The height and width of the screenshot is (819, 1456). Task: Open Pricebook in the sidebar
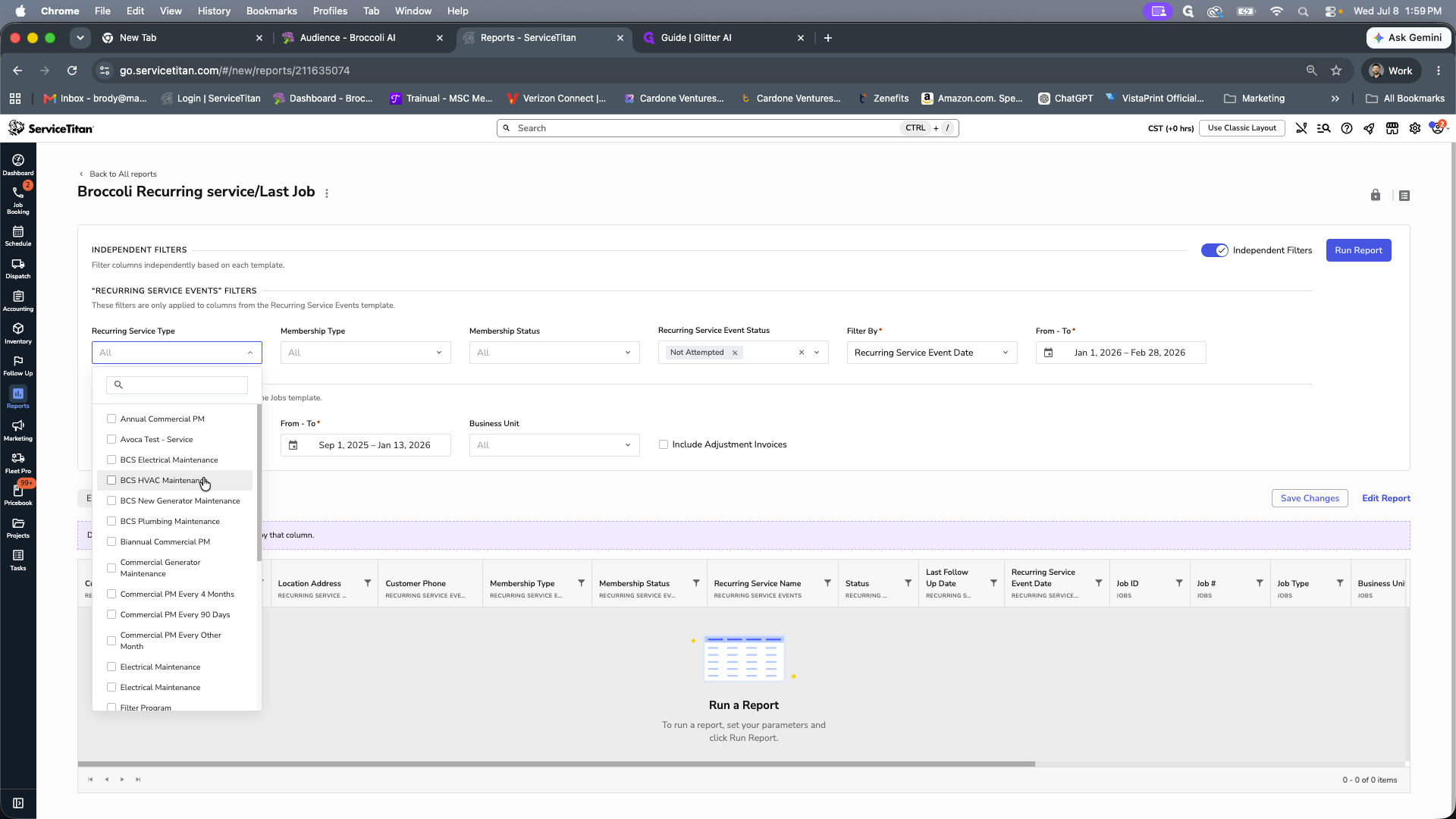click(18, 495)
